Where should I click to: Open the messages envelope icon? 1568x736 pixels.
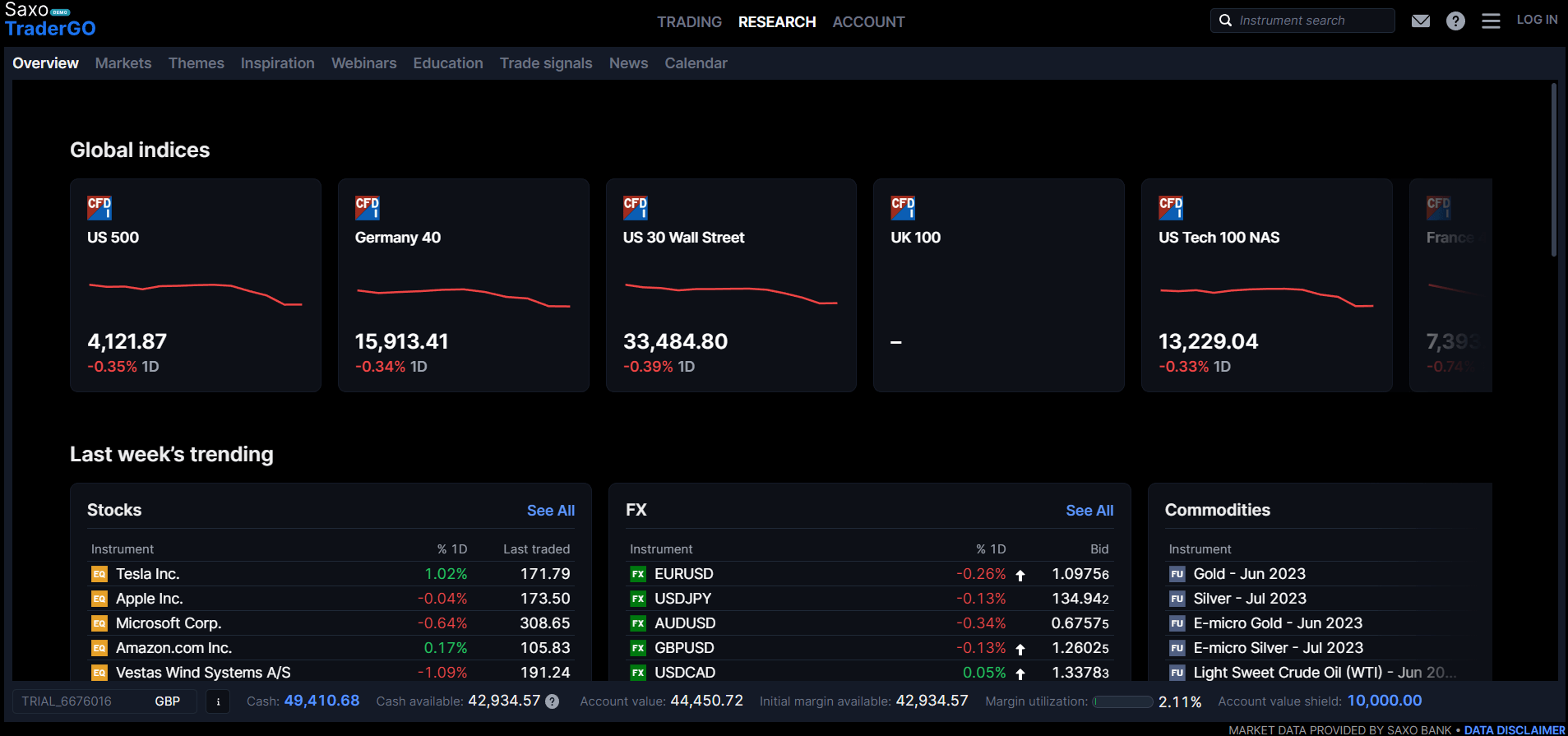[1421, 21]
